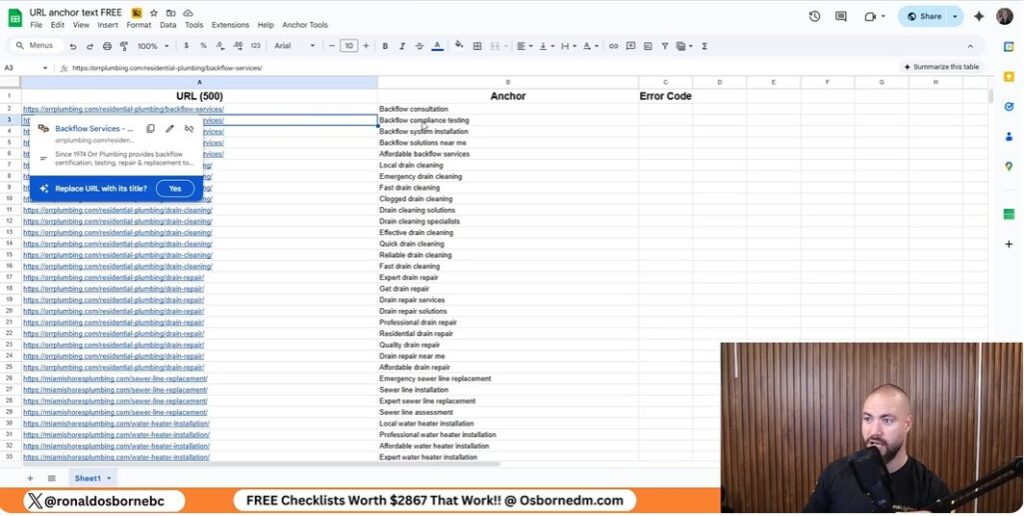
Task: Click the print icon in the toolbar
Action: pyautogui.click(x=107, y=46)
